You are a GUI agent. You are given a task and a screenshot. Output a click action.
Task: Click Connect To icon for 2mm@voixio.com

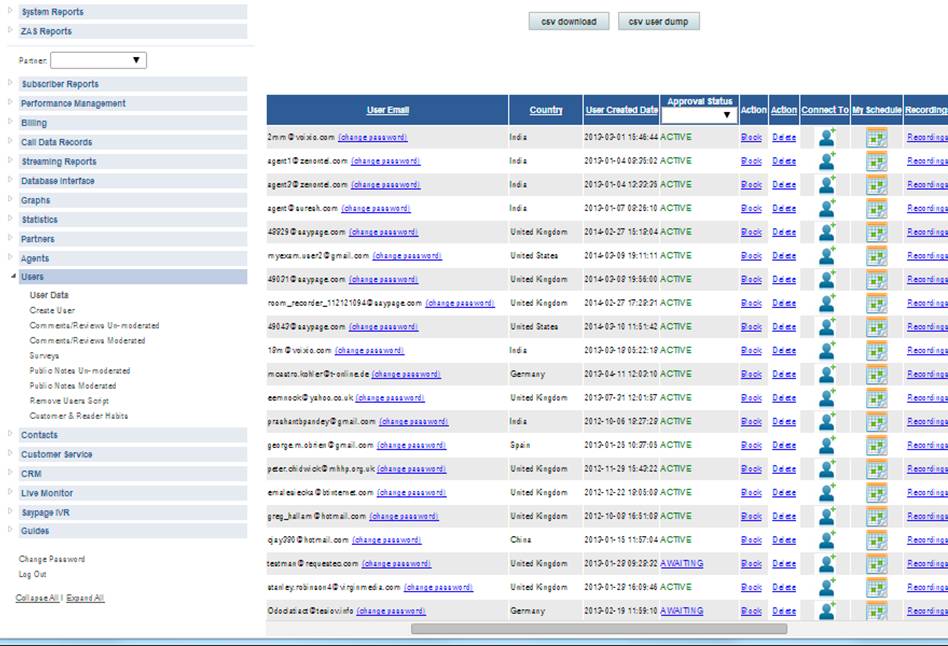tap(826, 138)
